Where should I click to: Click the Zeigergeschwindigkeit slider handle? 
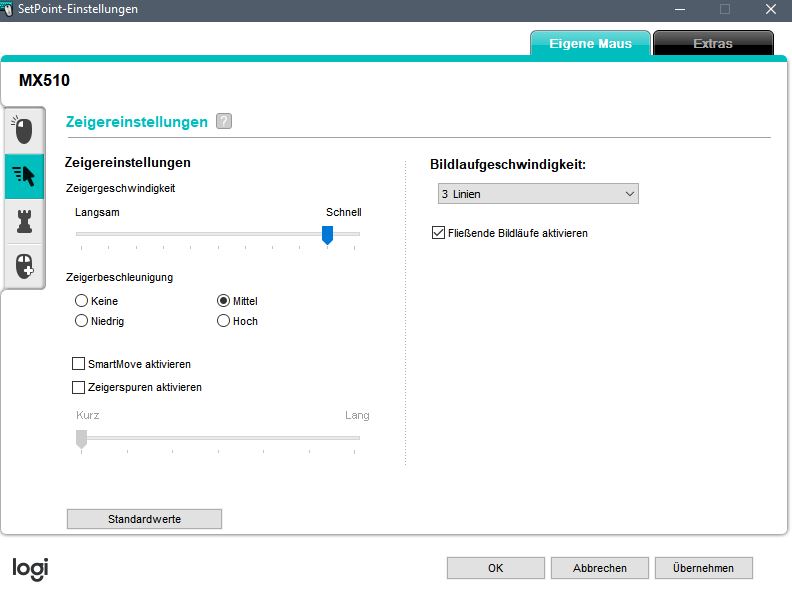(327, 235)
